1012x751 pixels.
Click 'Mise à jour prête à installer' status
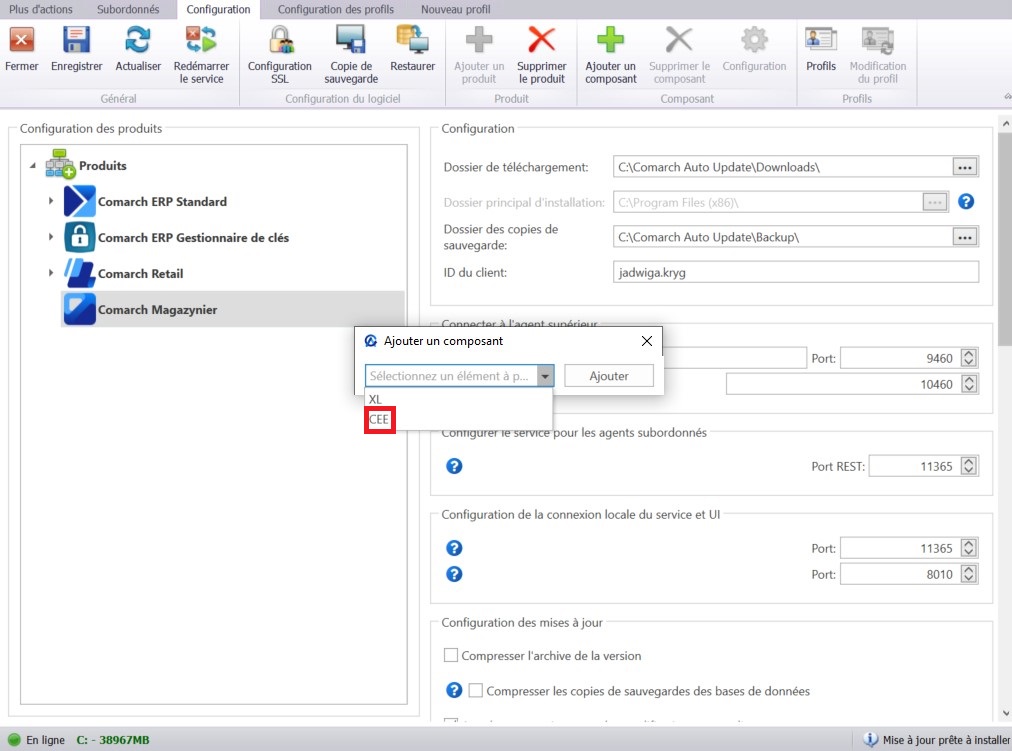coord(946,739)
